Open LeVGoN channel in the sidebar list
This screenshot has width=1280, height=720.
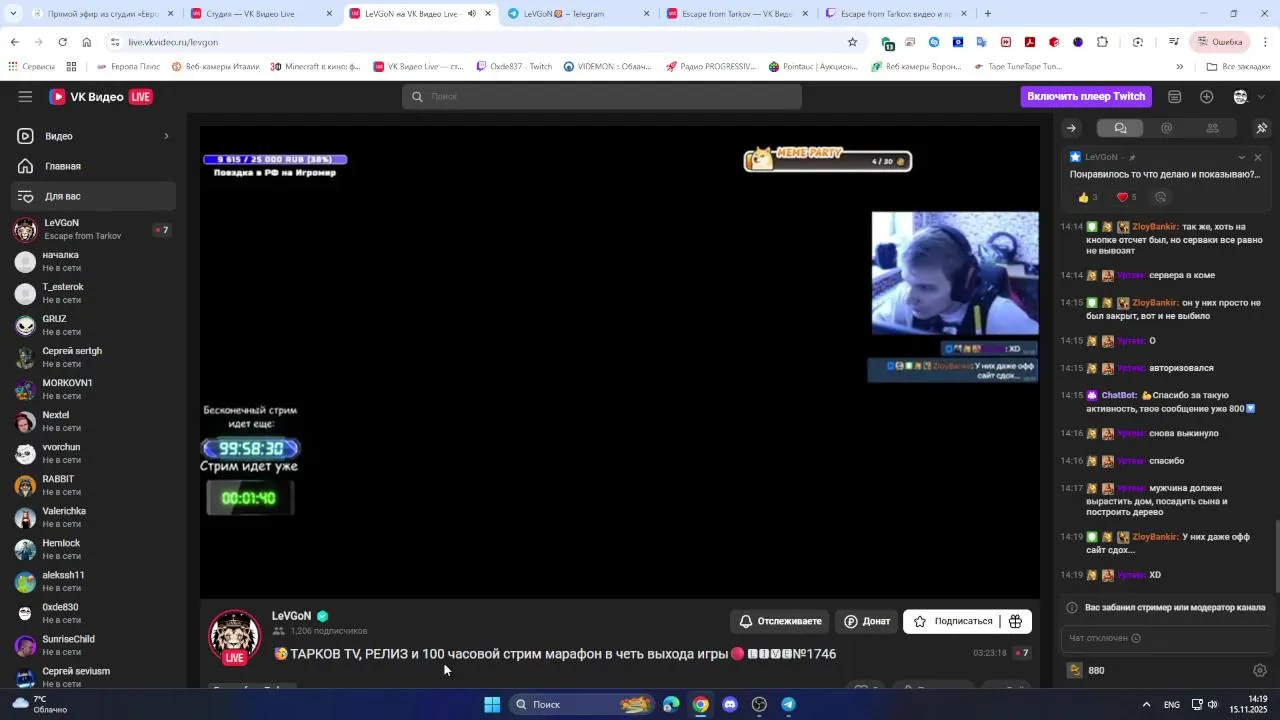tap(94, 229)
